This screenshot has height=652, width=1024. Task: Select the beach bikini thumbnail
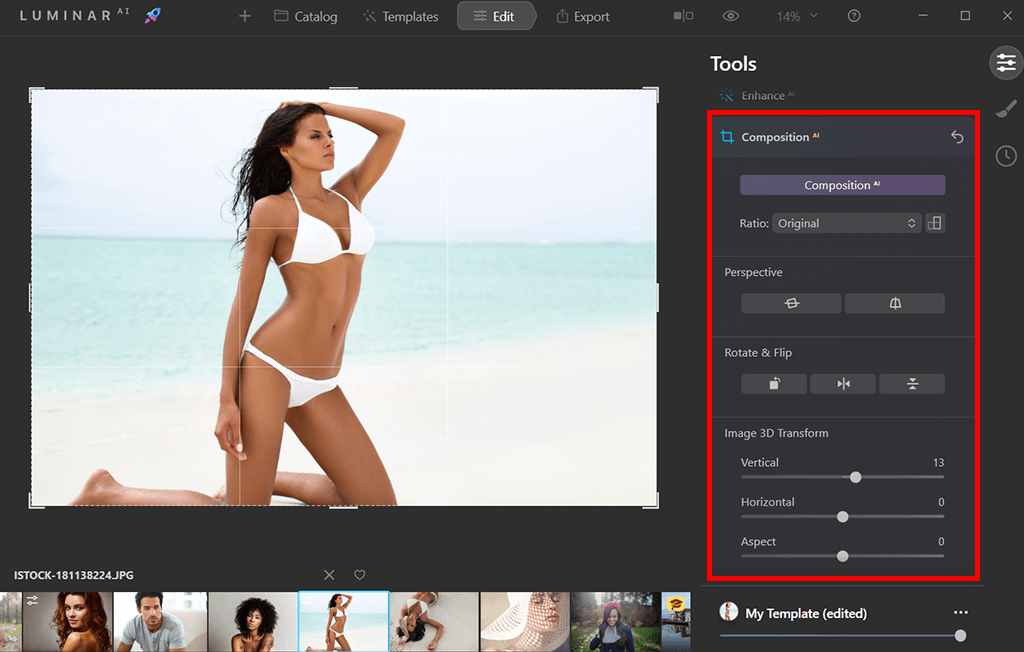pyautogui.click(x=344, y=622)
